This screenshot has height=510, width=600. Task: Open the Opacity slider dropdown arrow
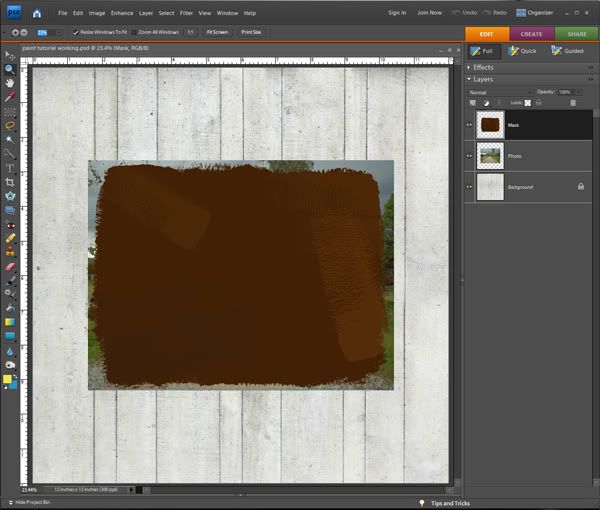[578, 92]
